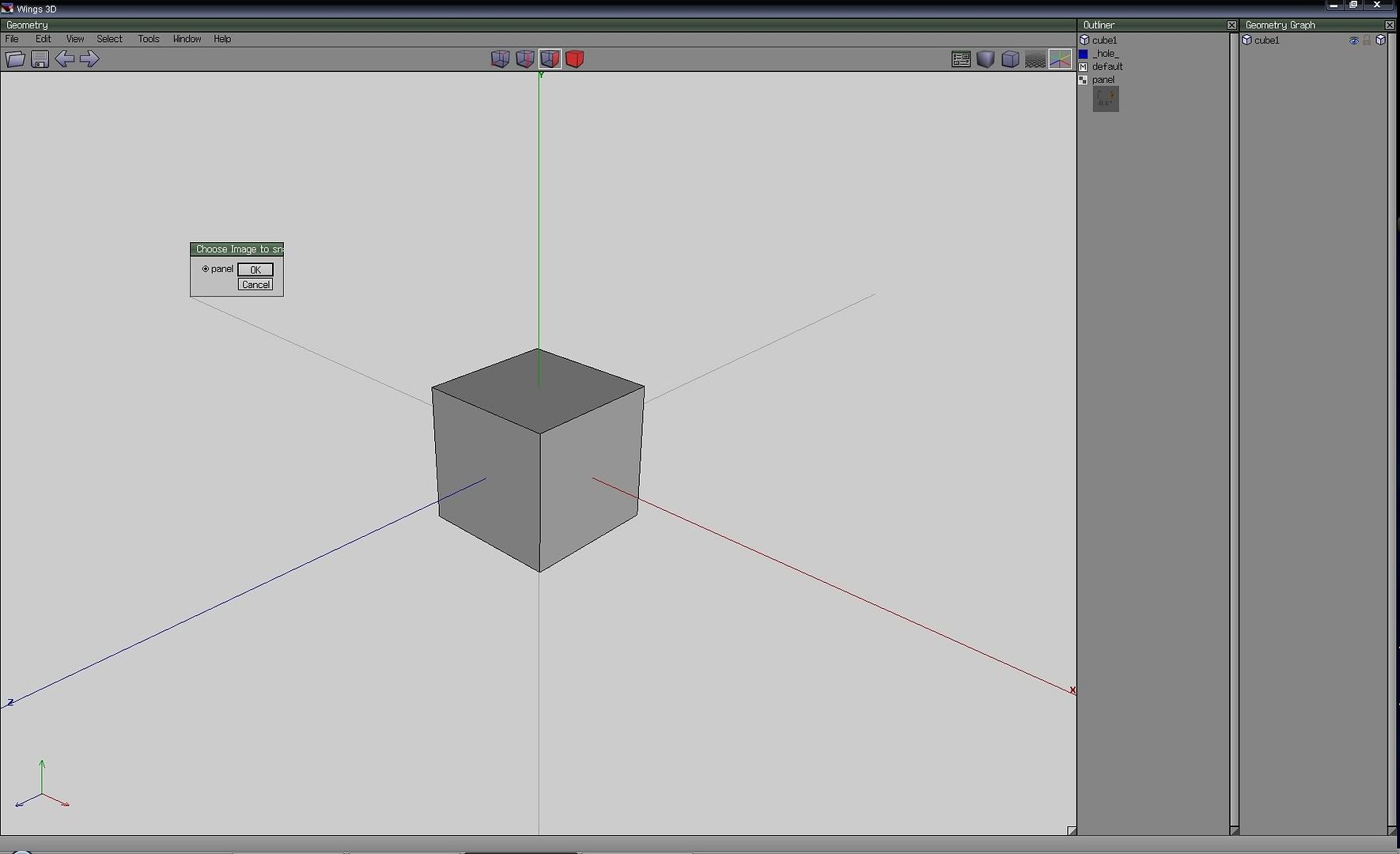Open the Help menu
Viewport: 1400px width, 854px height.
pyautogui.click(x=222, y=39)
